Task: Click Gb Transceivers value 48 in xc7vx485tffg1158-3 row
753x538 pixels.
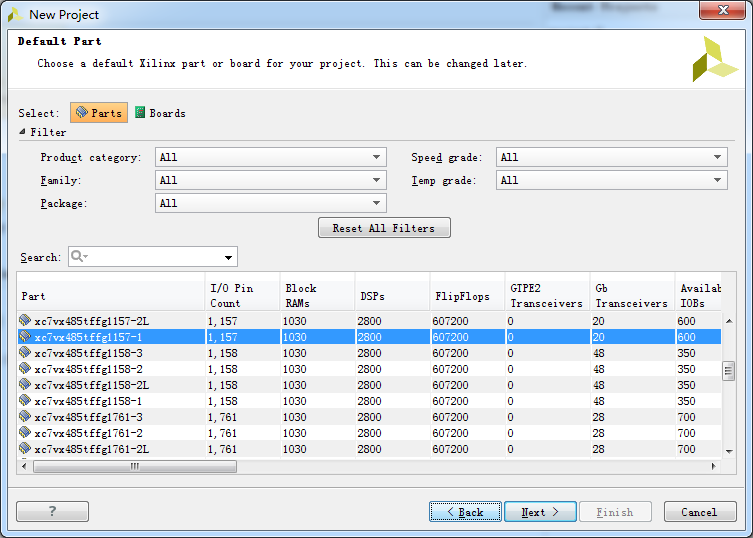Action: click(x=598, y=353)
